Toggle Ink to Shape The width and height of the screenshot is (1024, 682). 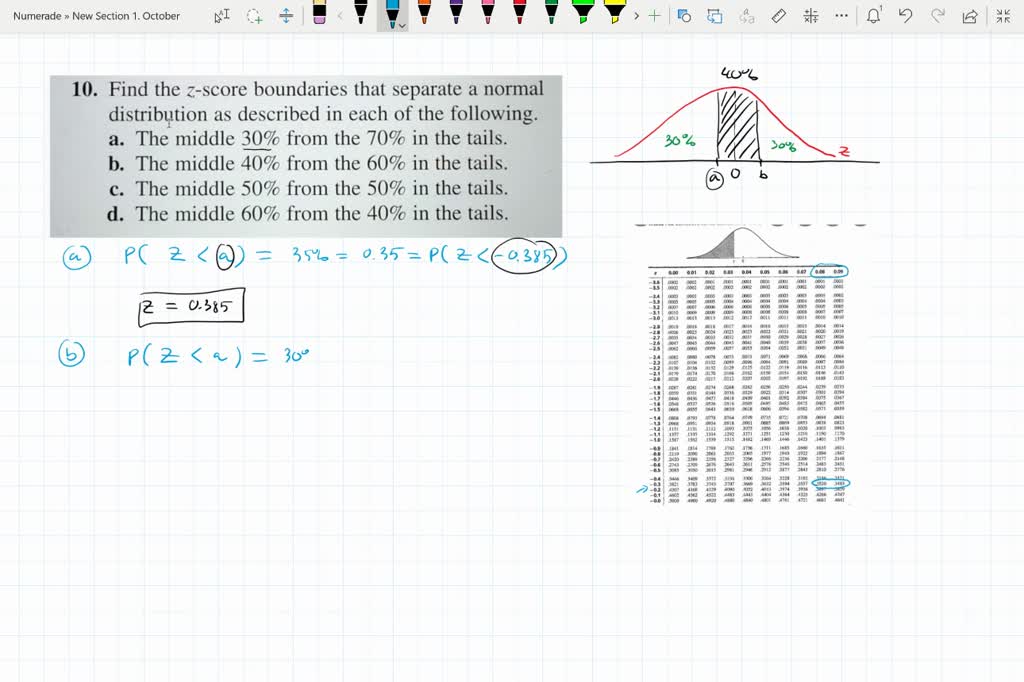pos(715,16)
